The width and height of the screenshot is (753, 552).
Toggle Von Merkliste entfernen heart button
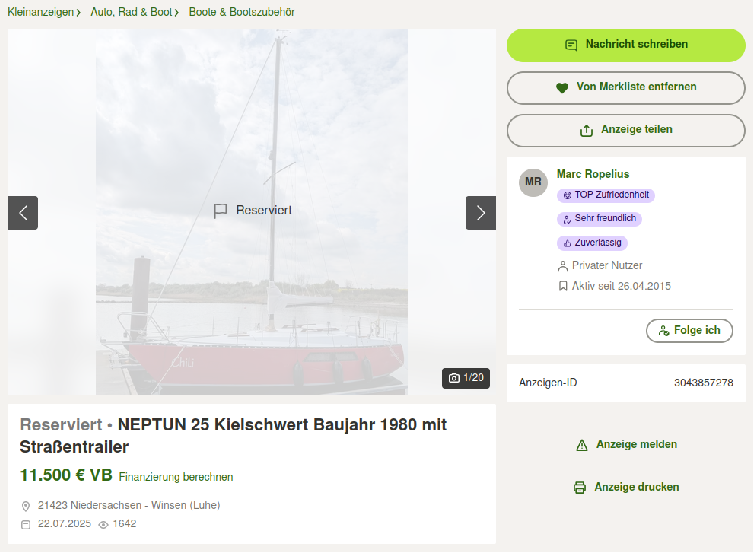(626, 87)
